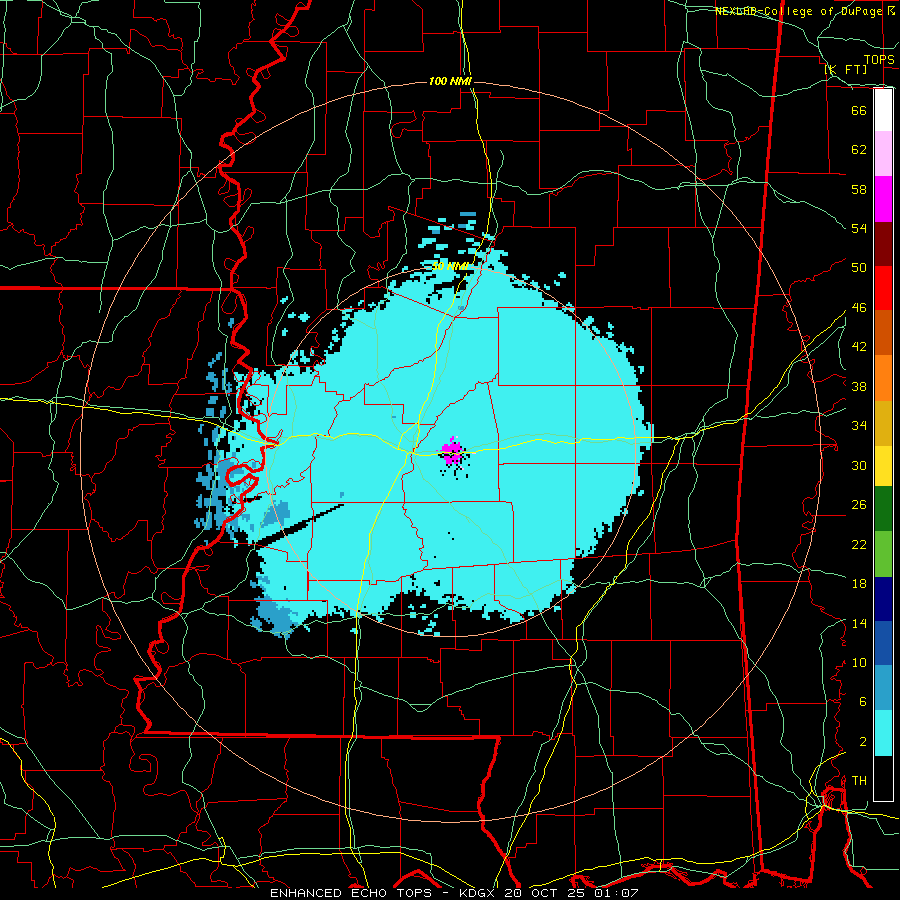This screenshot has height=900, width=900.
Task: Select the bright red legend swatch
Action: [883, 288]
